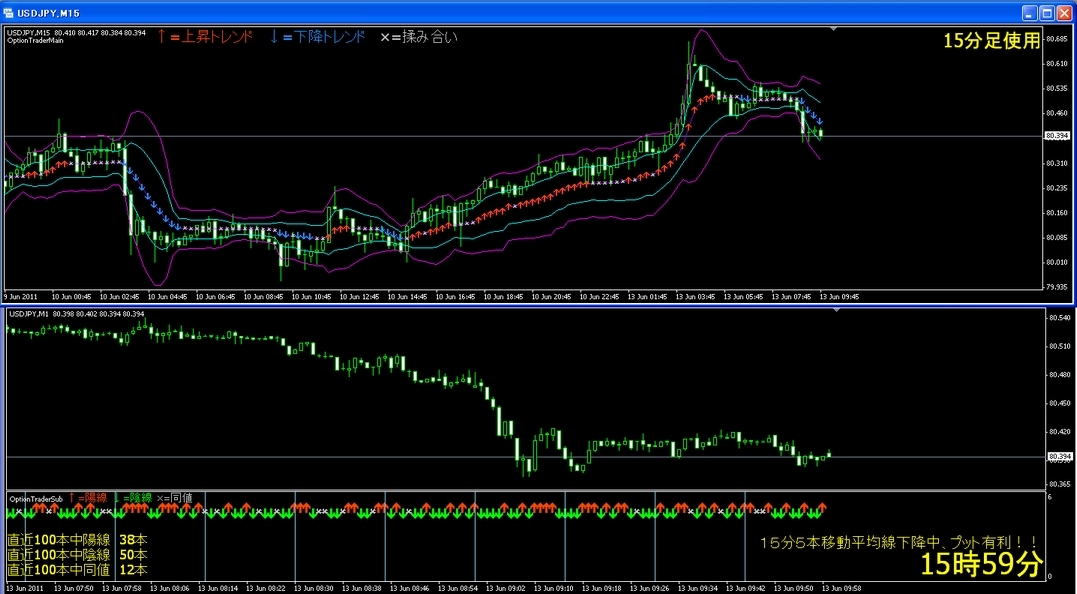
Task: Close the USDJPY,M15 chart window
Action: click(x=1063, y=12)
